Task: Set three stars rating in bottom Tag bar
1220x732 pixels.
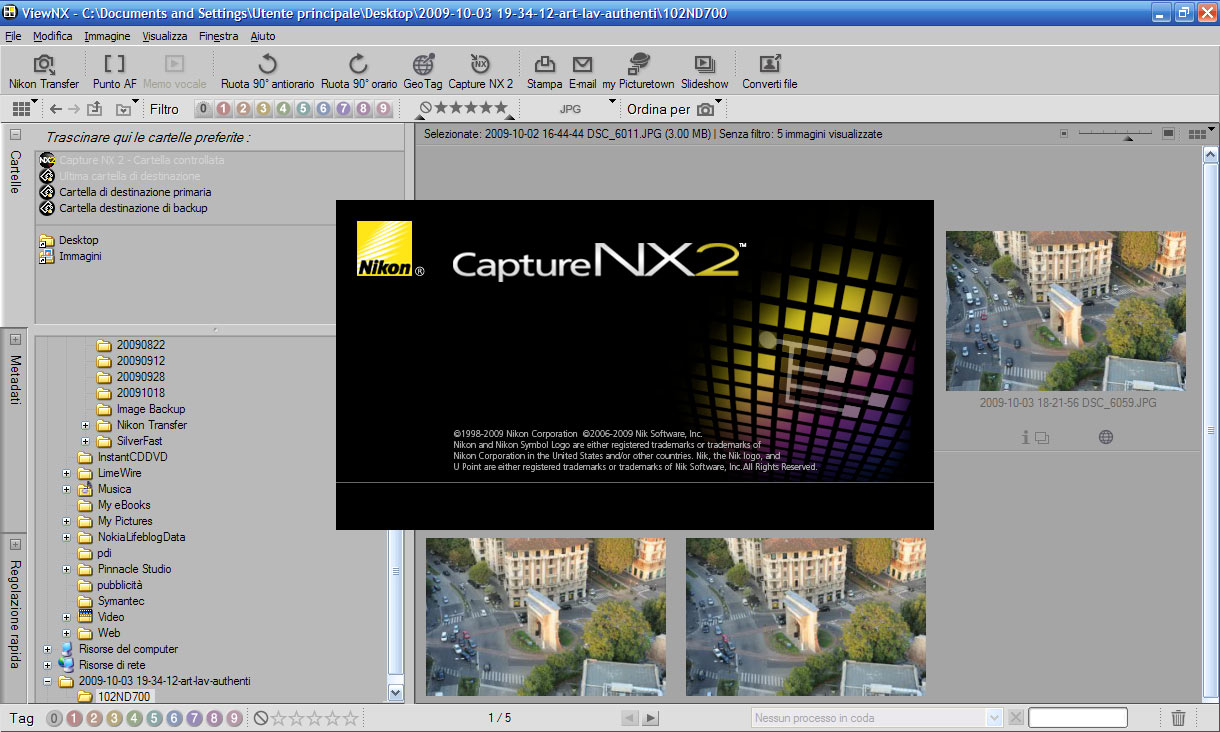Action: tap(315, 718)
